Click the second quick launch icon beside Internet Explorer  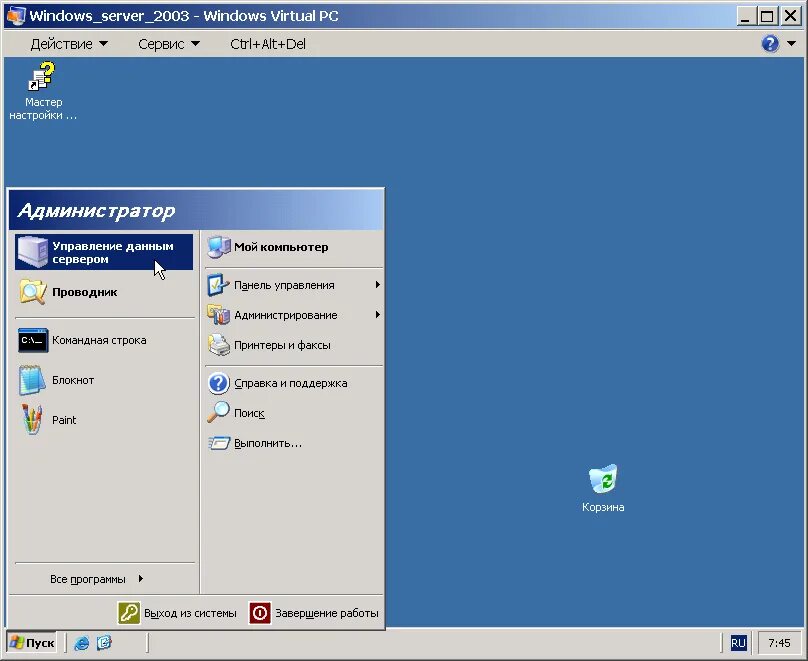tap(104, 642)
